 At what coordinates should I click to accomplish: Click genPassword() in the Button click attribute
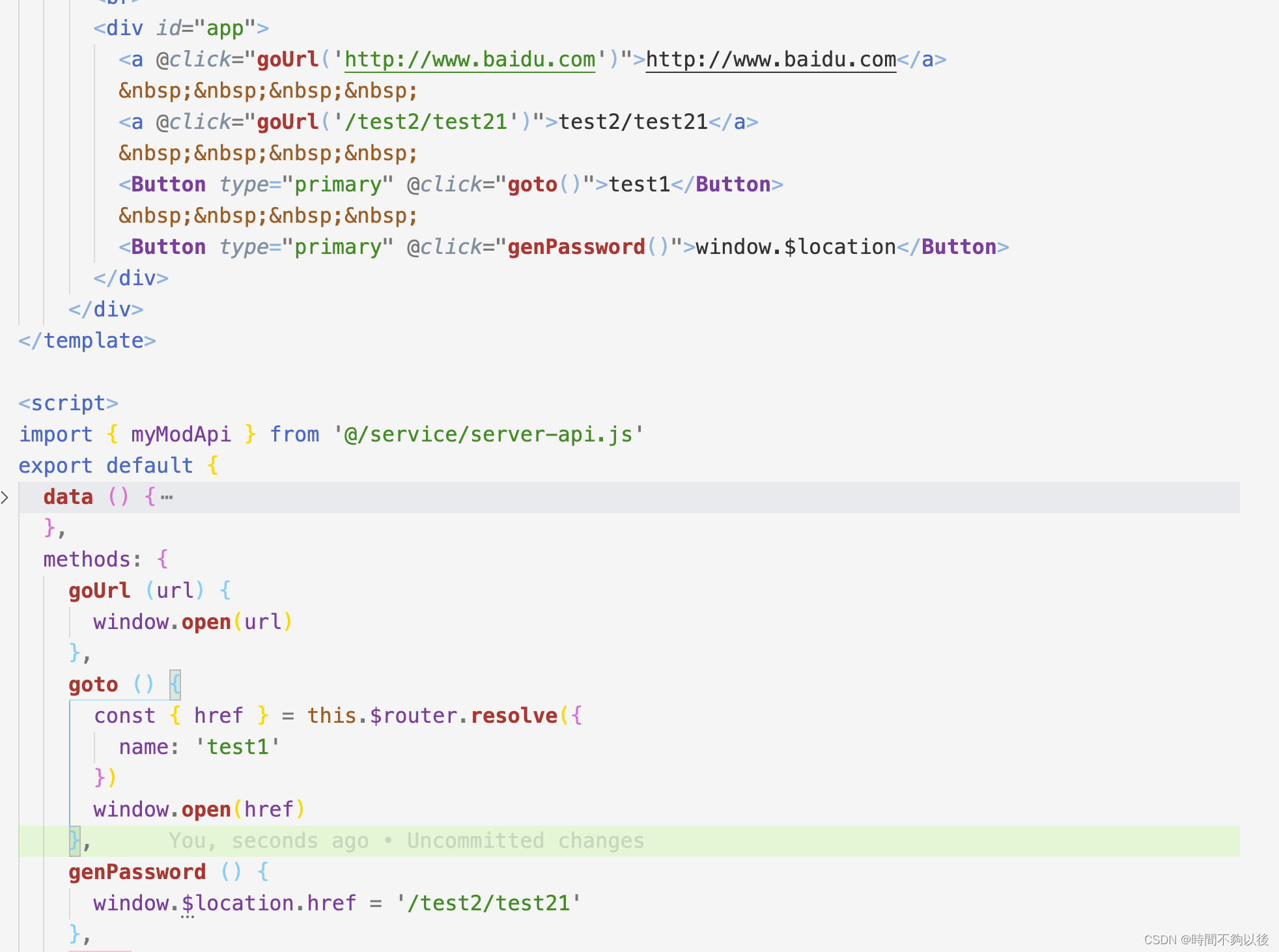pos(589,247)
